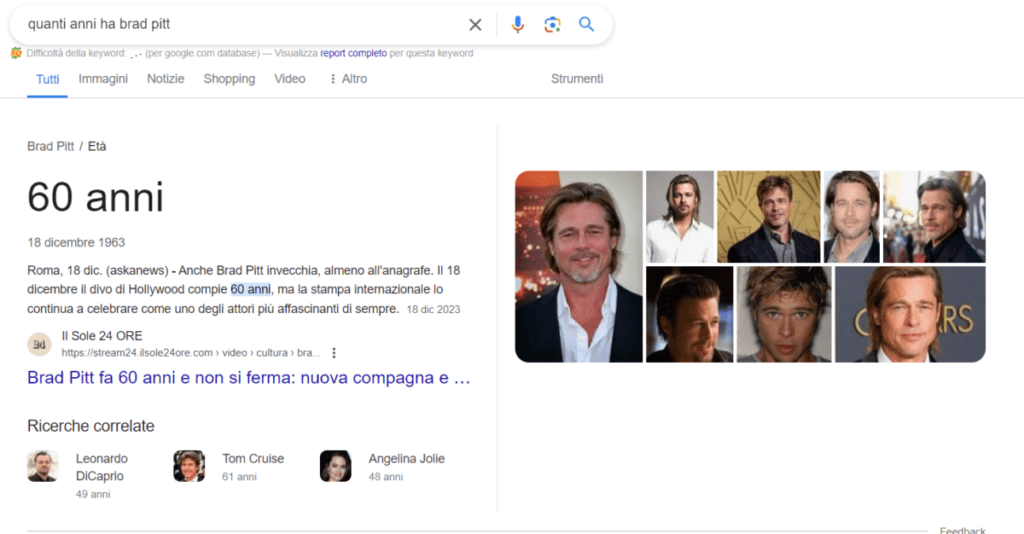The width and height of the screenshot is (1024, 534).
Task: Click the blue magnifying glass search icon
Action: (x=586, y=24)
